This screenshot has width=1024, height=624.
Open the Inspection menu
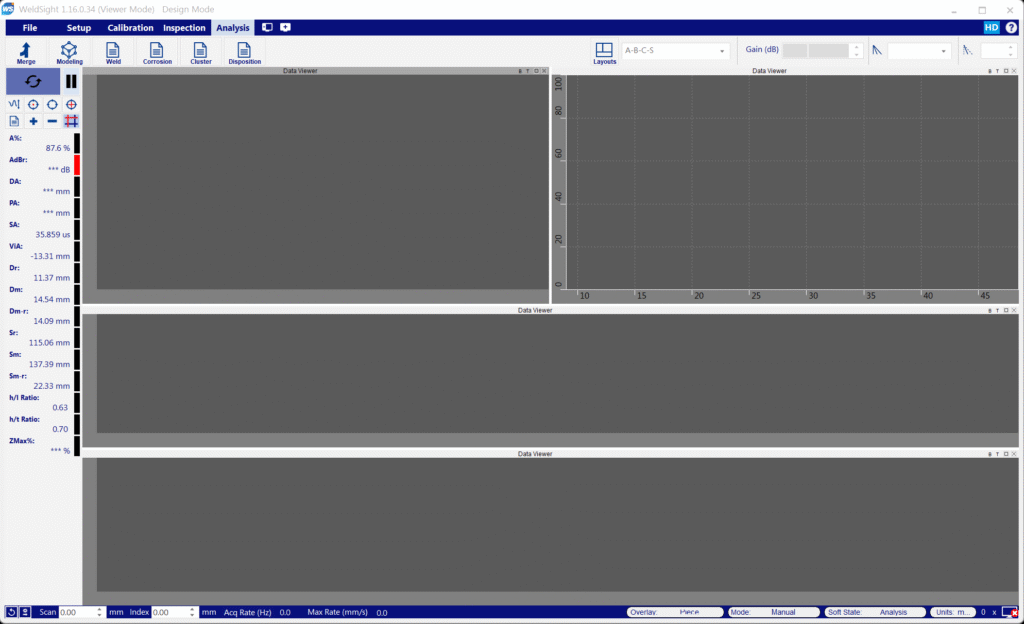tap(184, 27)
